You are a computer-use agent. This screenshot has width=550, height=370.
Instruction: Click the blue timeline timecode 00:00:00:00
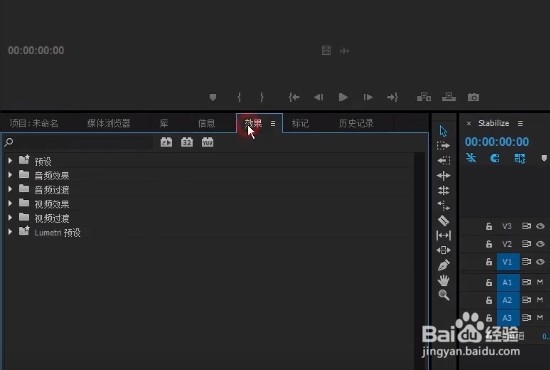[x=497, y=142]
